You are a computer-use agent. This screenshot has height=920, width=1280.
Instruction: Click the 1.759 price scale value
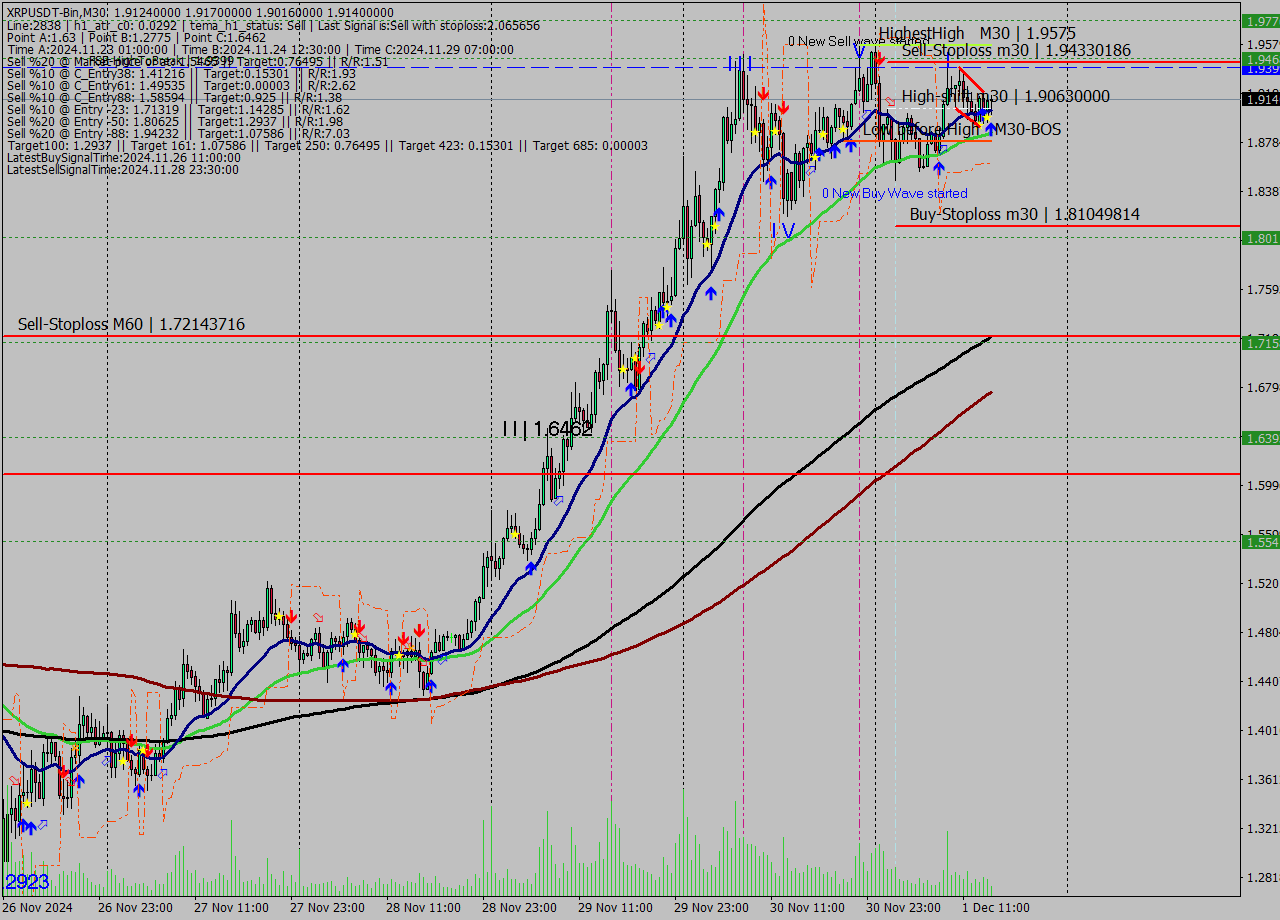(x=1262, y=289)
